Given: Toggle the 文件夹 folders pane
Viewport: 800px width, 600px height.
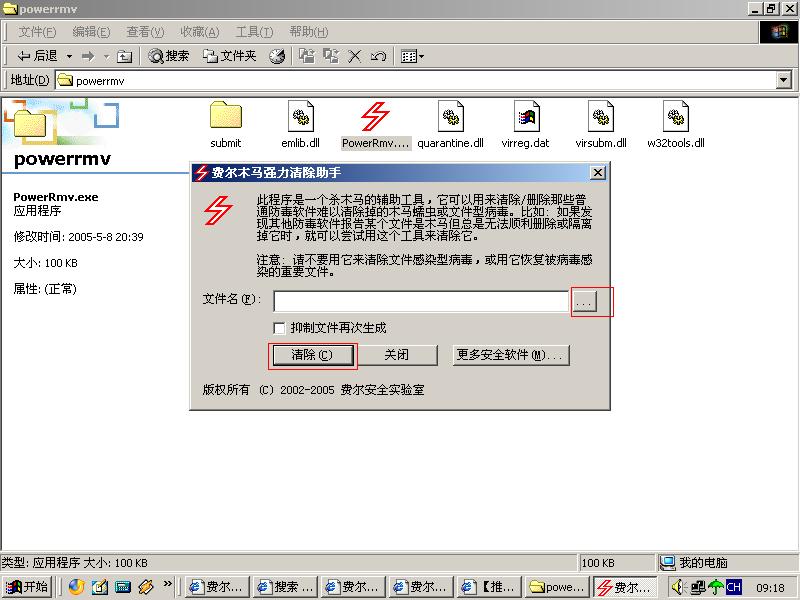Looking at the screenshot, I should pyautogui.click(x=230, y=56).
